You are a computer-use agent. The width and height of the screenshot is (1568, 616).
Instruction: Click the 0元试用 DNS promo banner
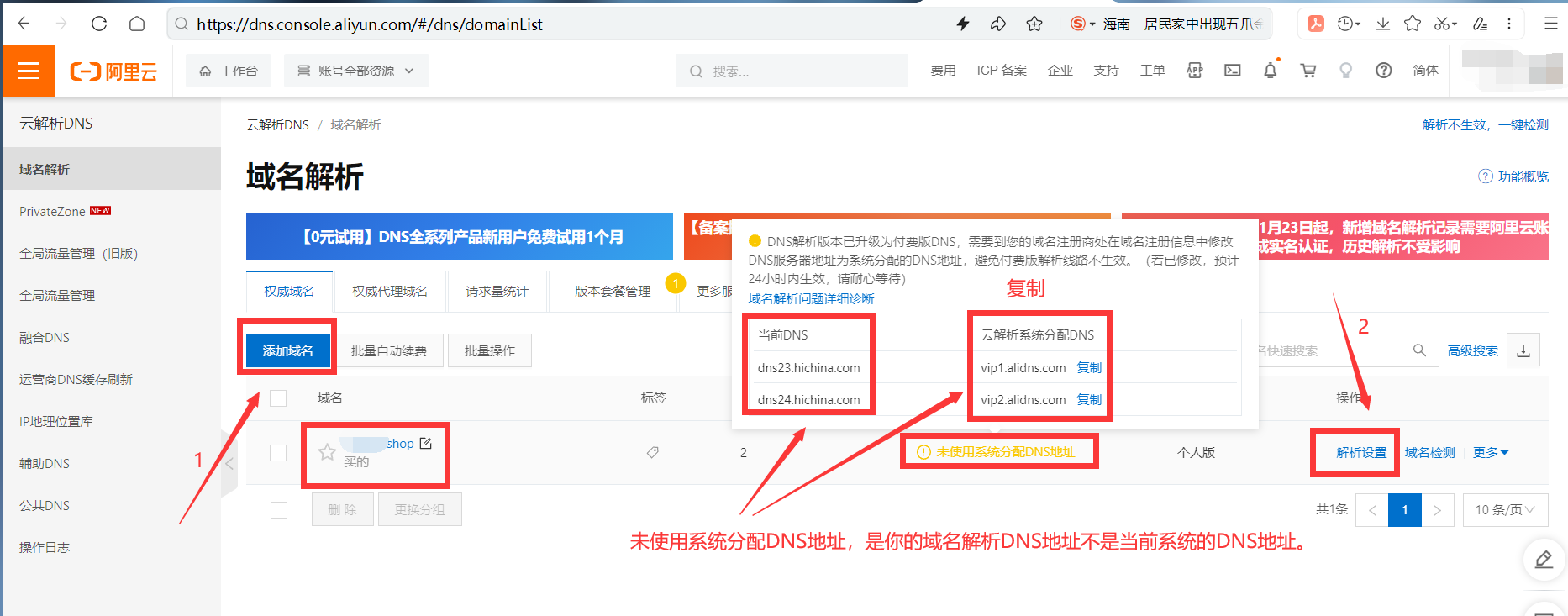point(460,236)
